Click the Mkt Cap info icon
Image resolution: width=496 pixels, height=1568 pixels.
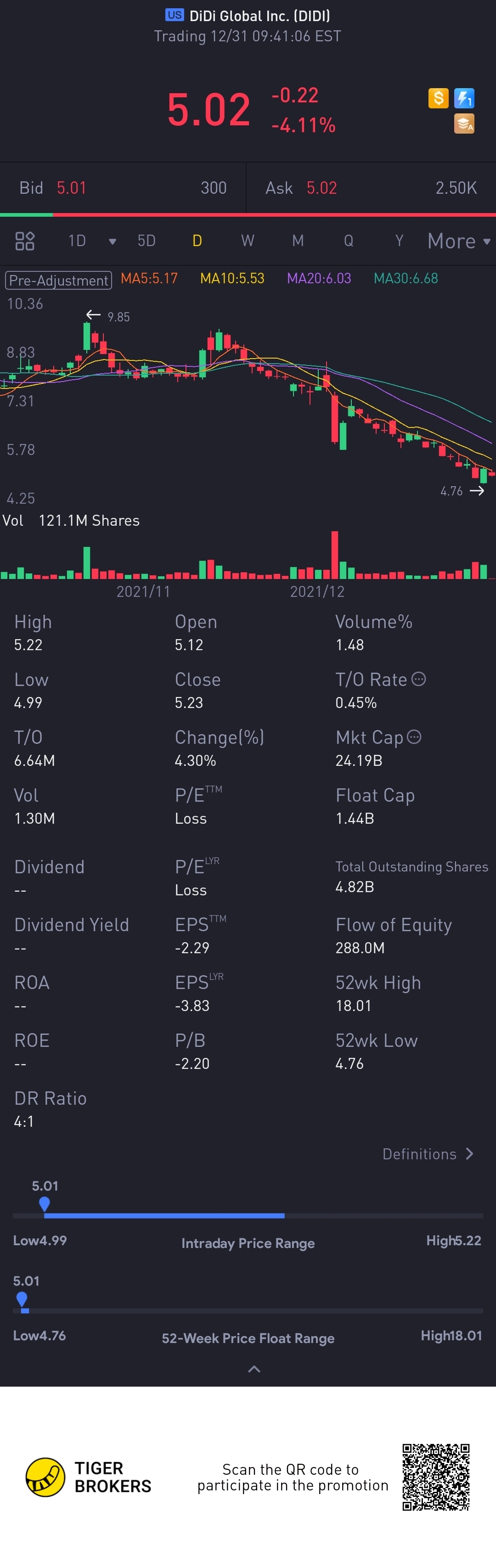[414, 737]
